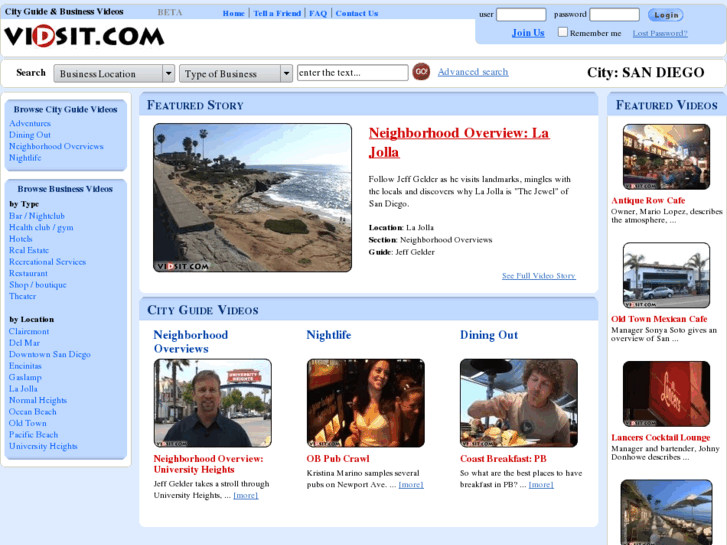727x545 pixels.
Task: Choose Ocean Beach location
Action: click(x=32, y=411)
